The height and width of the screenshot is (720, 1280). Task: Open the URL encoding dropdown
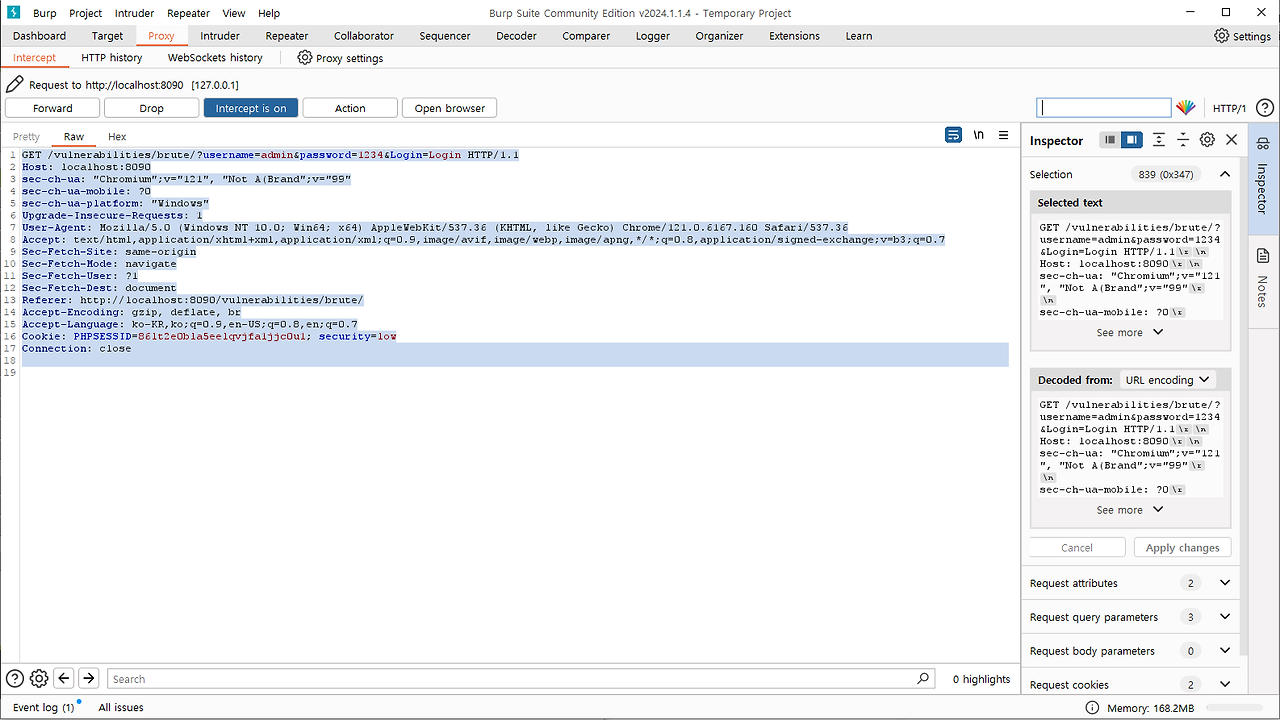(1167, 380)
